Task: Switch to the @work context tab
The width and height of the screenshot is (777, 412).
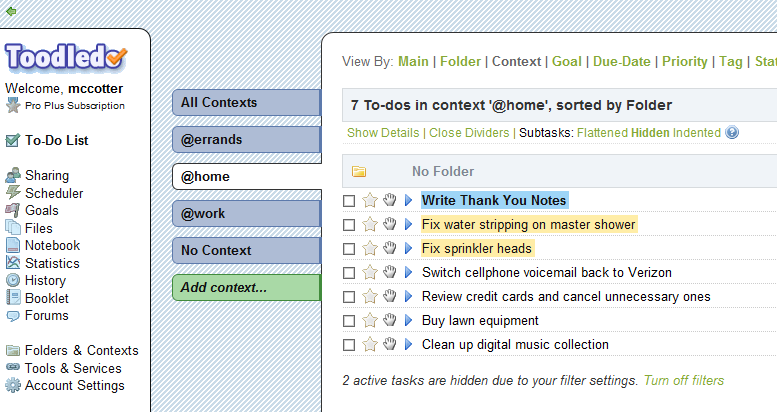Action: click(245, 213)
